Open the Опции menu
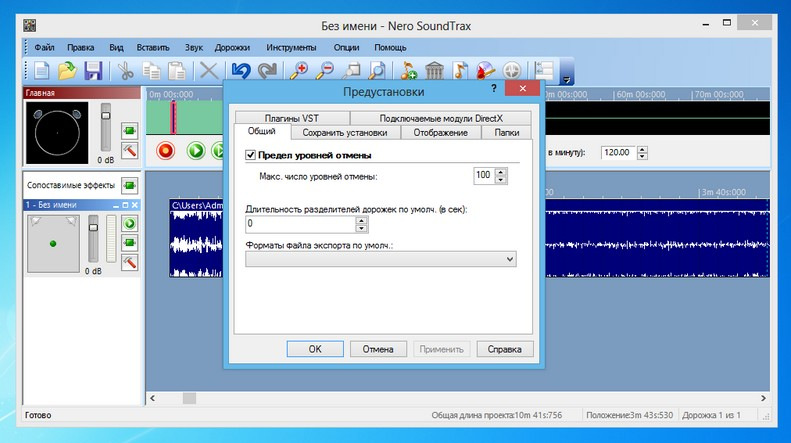The height and width of the screenshot is (443, 791). tap(347, 47)
